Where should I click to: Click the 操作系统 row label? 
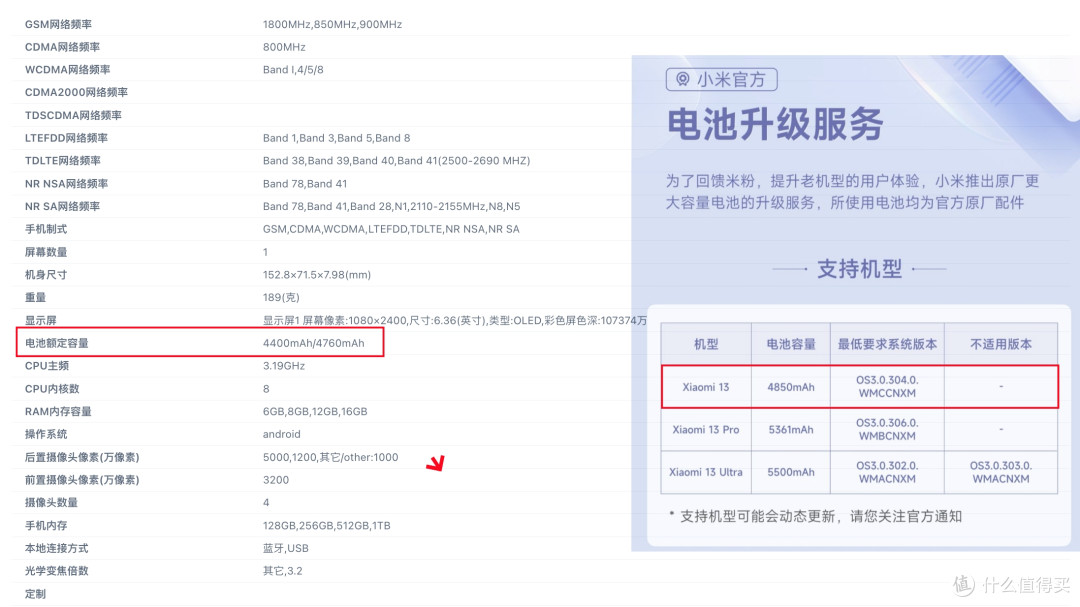click(x=45, y=434)
